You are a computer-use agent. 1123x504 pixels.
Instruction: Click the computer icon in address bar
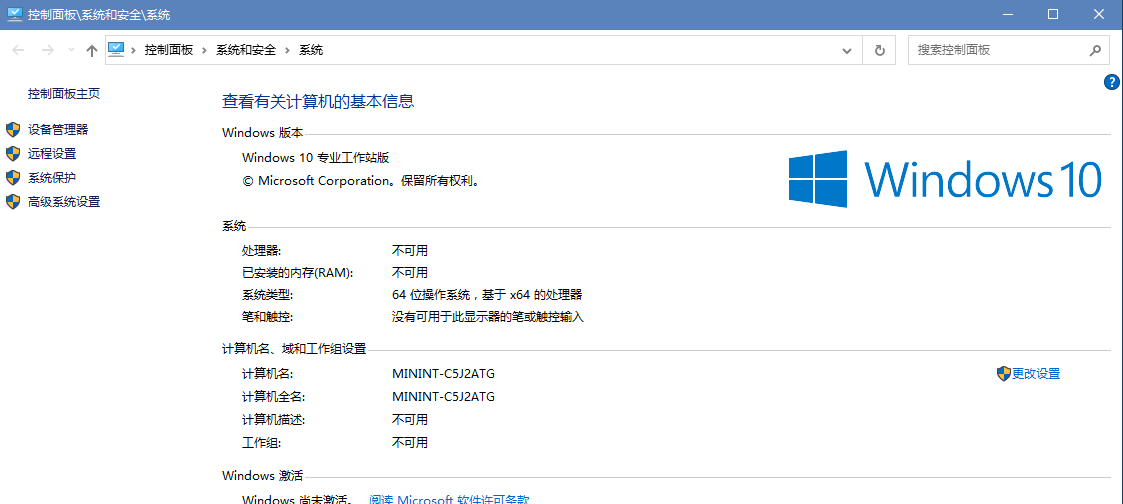coord(116,49)
